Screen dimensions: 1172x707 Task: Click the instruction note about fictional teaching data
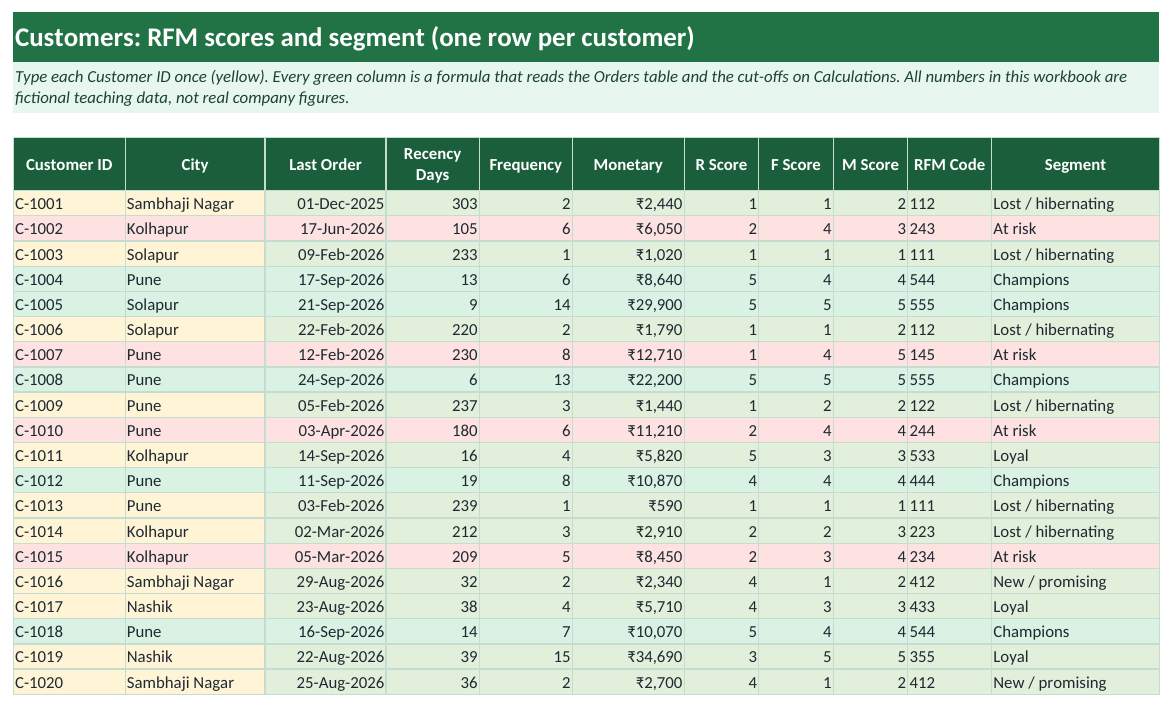(586, 87)
